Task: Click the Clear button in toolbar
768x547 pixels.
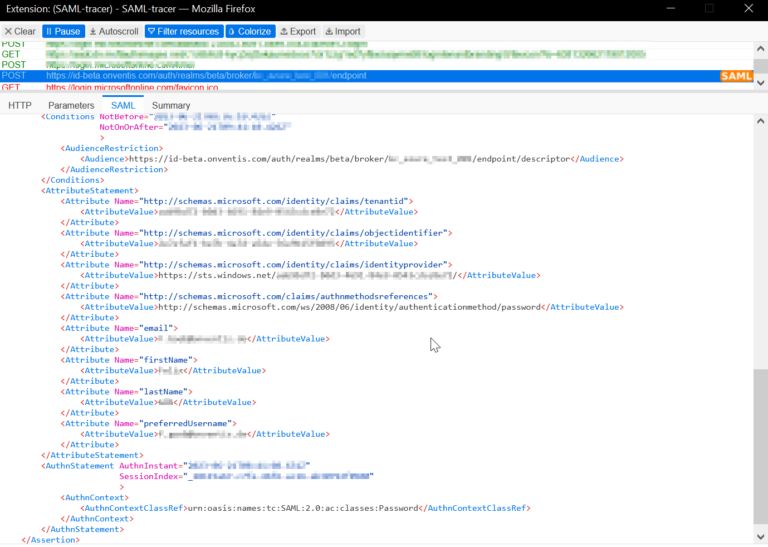Action: coord(20,31)
